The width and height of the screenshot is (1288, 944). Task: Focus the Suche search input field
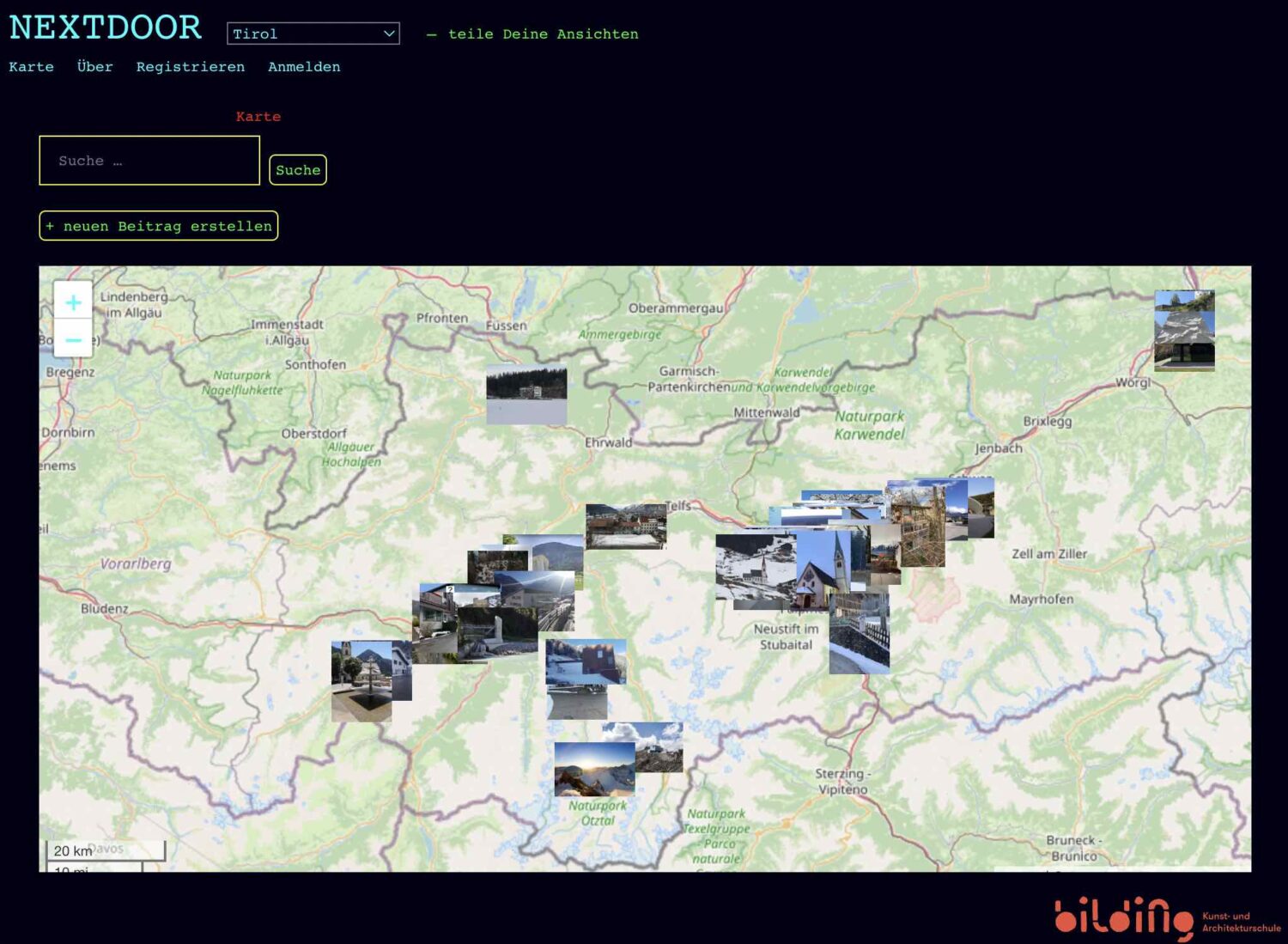[149, 161]
